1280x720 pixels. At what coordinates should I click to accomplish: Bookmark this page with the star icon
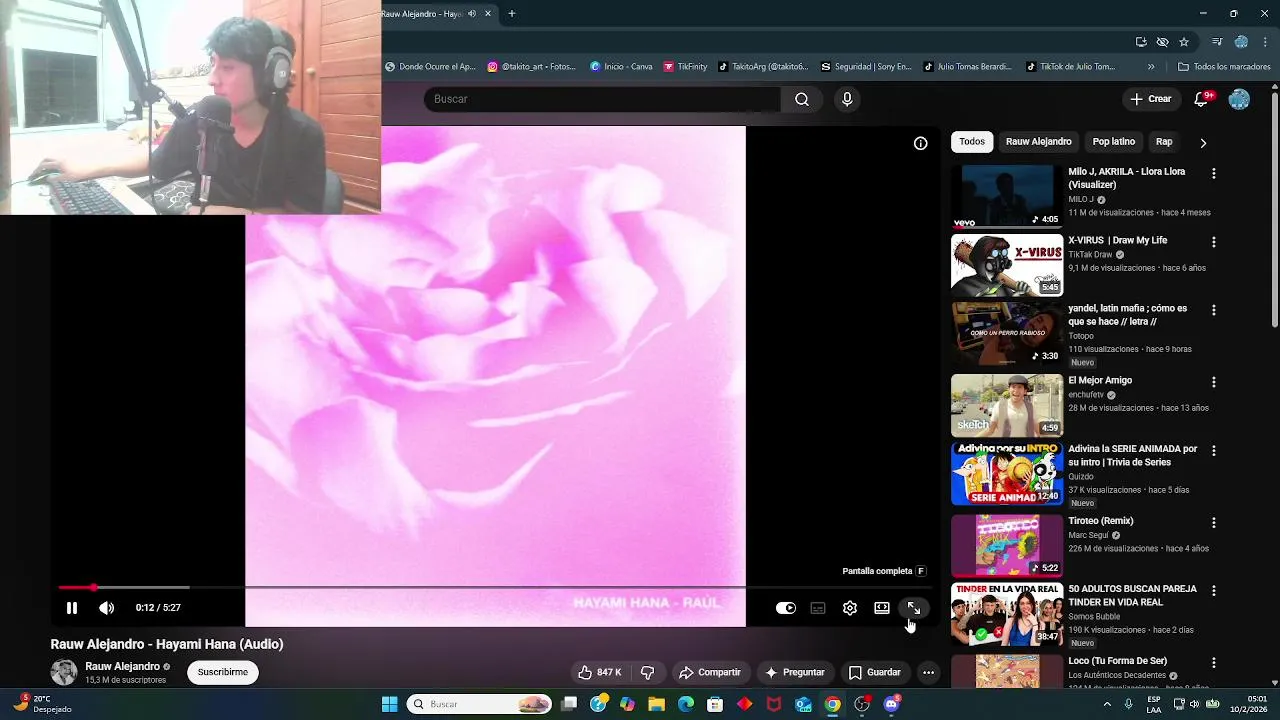(1184, 42)
